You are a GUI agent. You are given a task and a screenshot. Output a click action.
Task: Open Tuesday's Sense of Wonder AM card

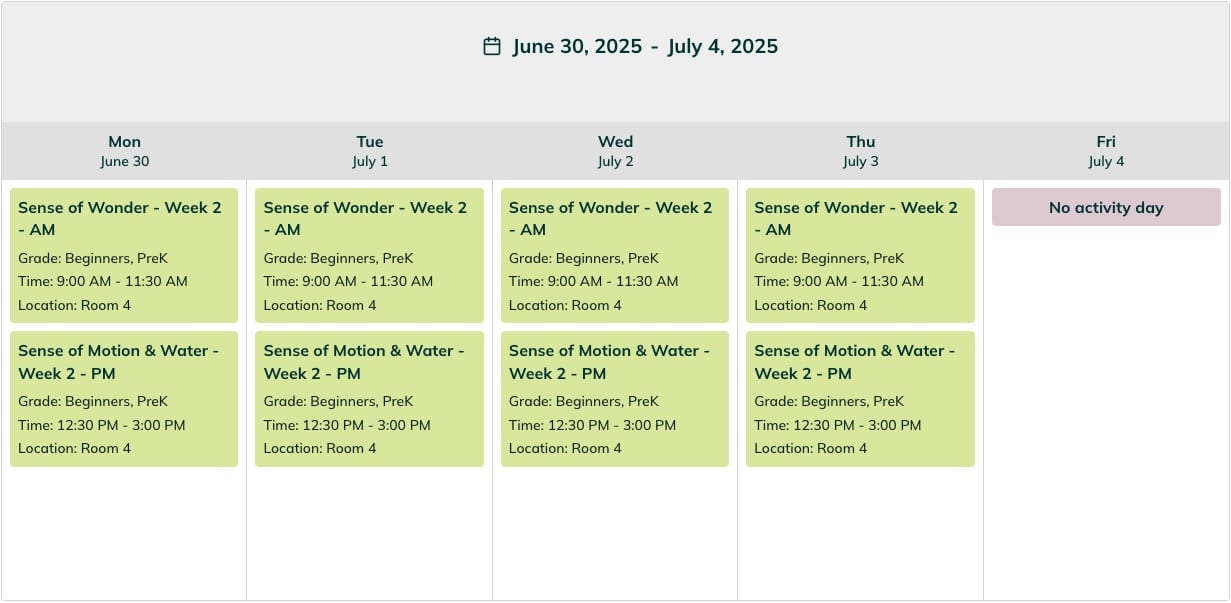point(369,256)
